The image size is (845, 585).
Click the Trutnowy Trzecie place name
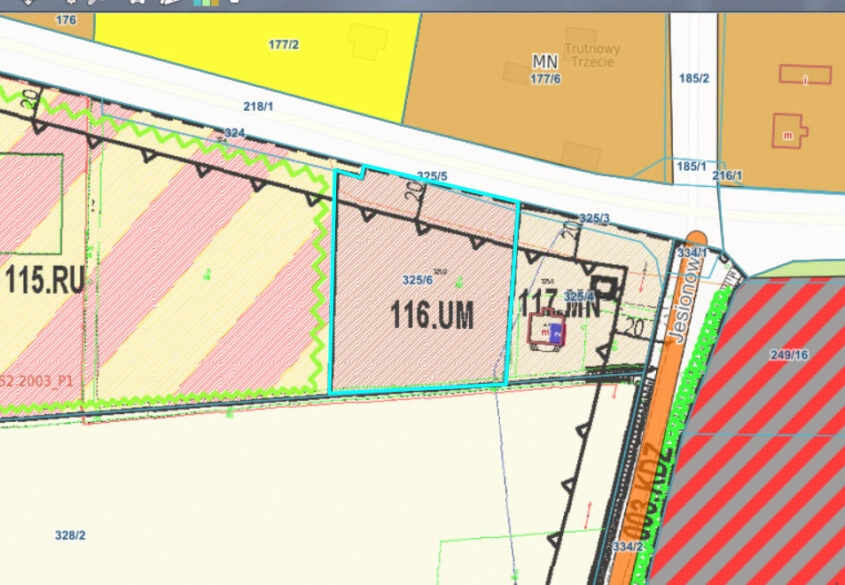(592, 55)
